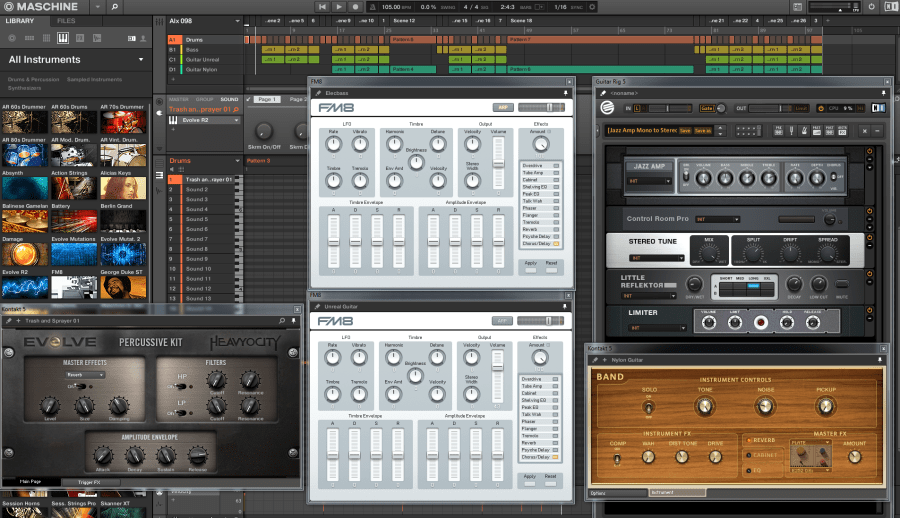This screenshot has width=900, height=518.
Task: Toggle the Gate button in Guitar Rig
Action: coord(707,108)
